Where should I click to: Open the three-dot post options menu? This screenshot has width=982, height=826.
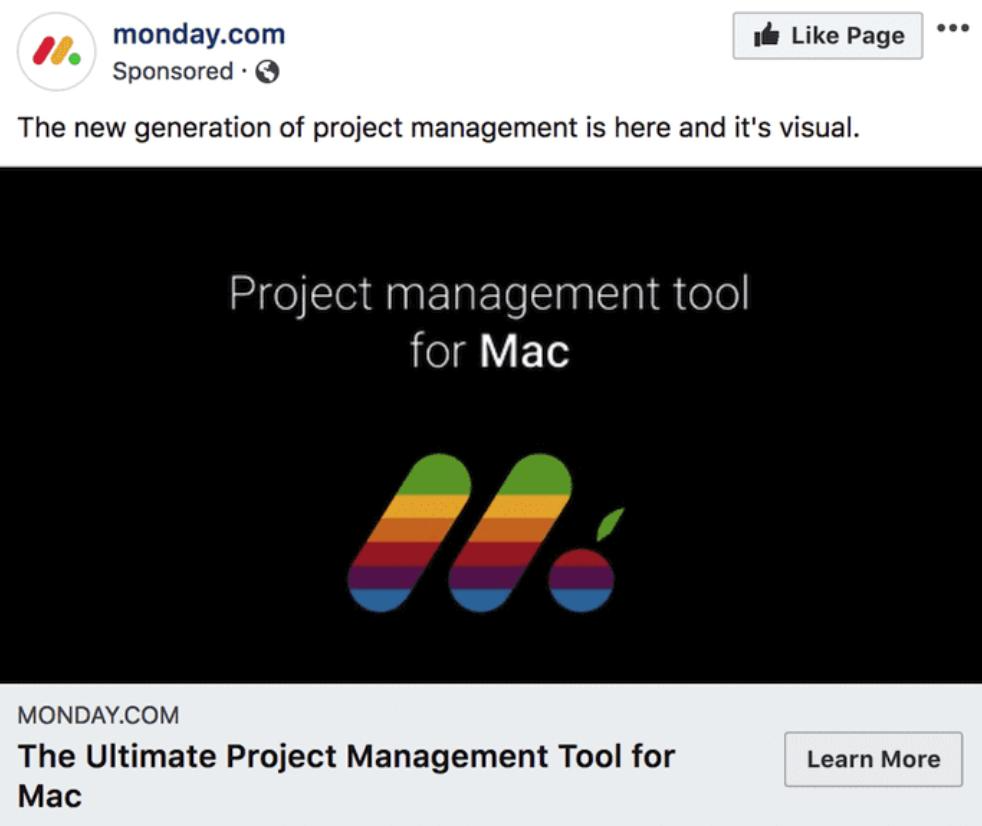953,28
